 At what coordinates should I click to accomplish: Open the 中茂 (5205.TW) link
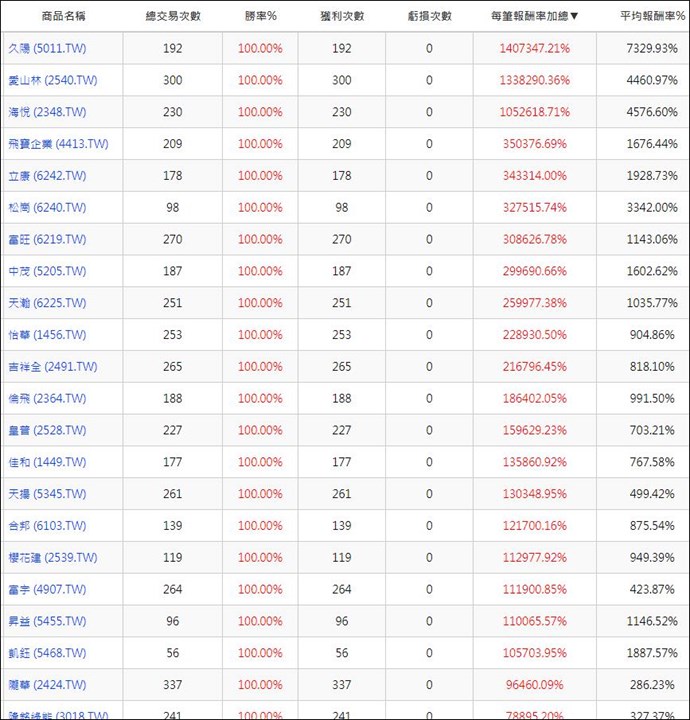[46, 271]
